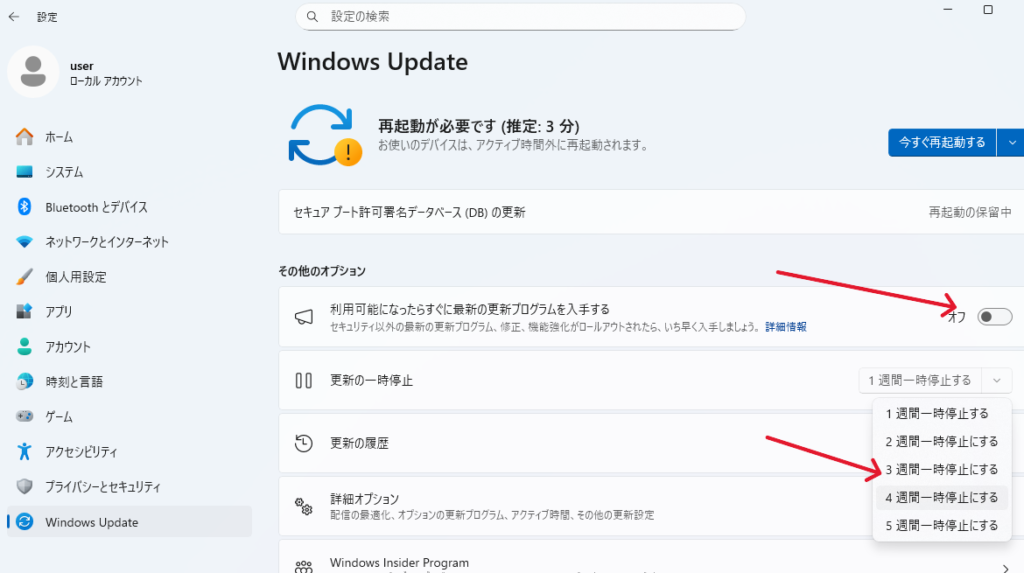The height and width of the screenshot is (573, 1024).
Task: Open the 1 週間一時停止する combo box
Action: point(919,380)
